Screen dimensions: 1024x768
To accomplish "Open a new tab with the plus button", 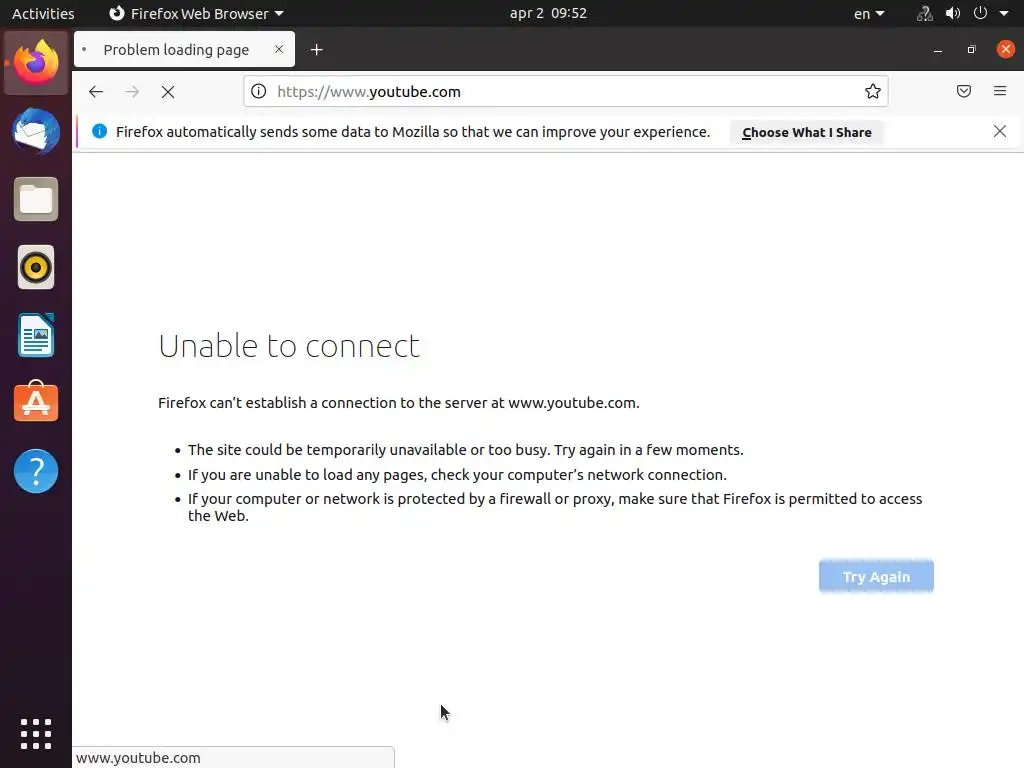I will 317,50.
